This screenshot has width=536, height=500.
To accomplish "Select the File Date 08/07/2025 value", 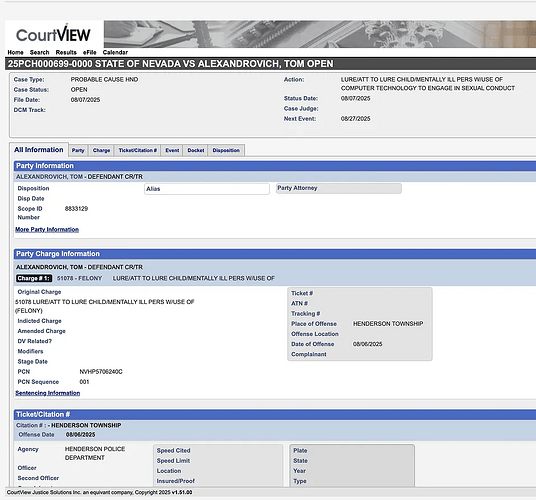I will pos(85,100).
